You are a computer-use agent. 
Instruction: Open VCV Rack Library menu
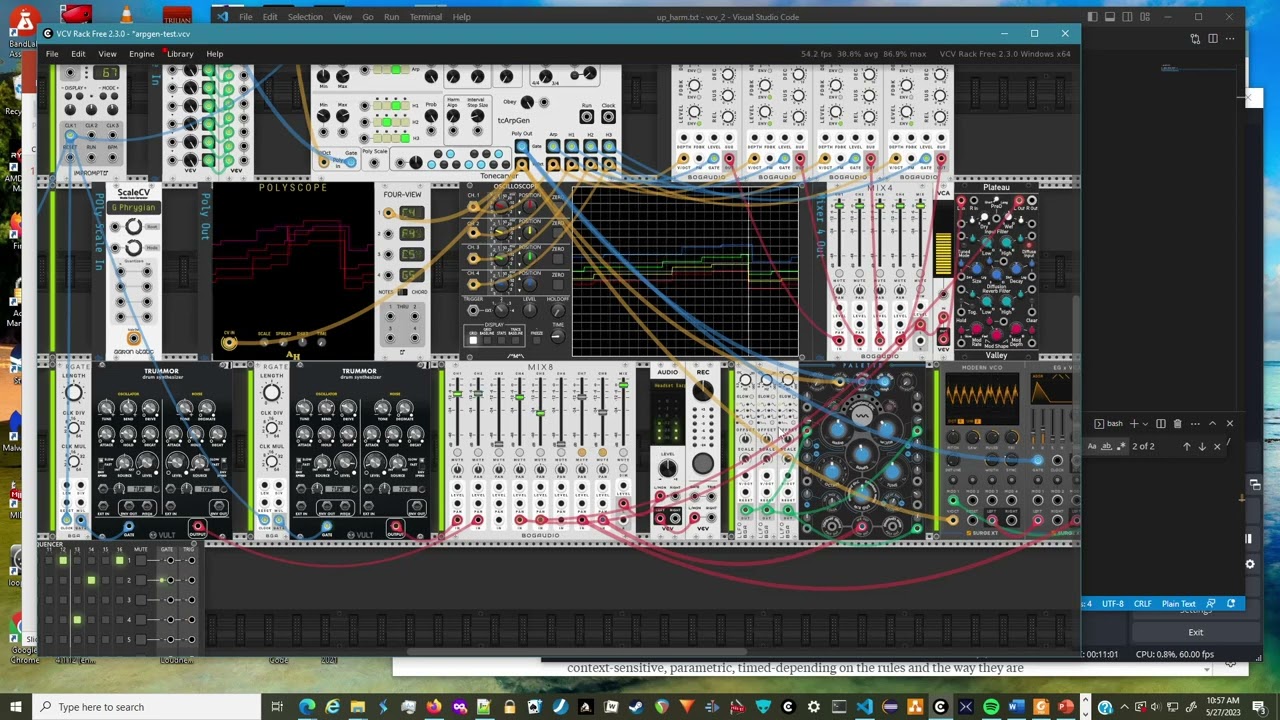(180, 54)
